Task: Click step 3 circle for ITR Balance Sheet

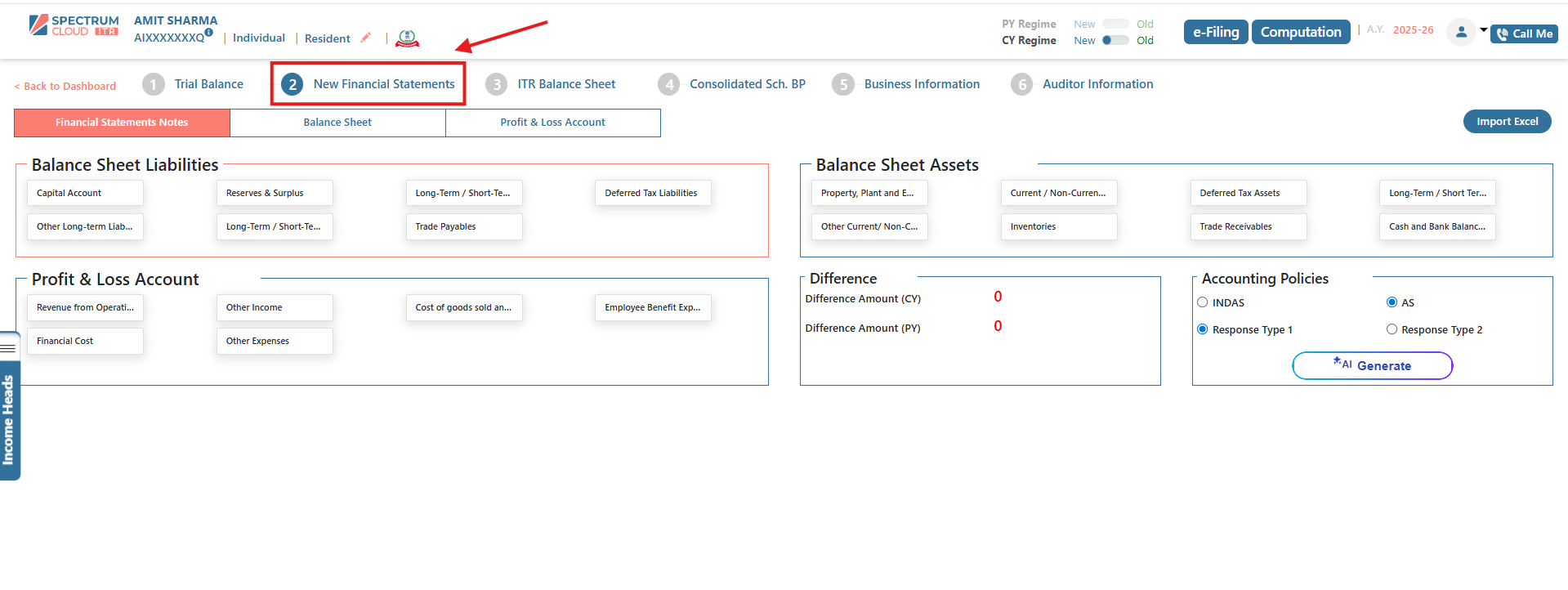Action: 496,84
